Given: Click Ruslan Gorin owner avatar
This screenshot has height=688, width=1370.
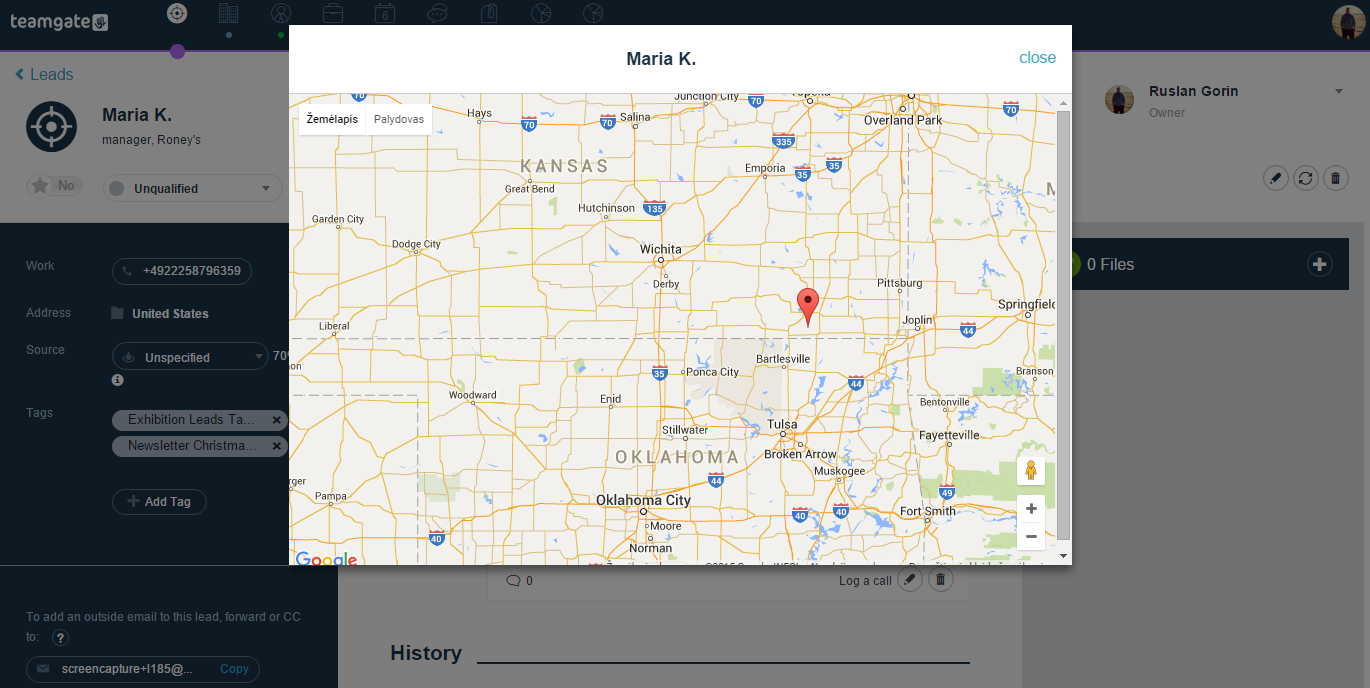Looking at the screenshot, I should tap(1119, 99).
